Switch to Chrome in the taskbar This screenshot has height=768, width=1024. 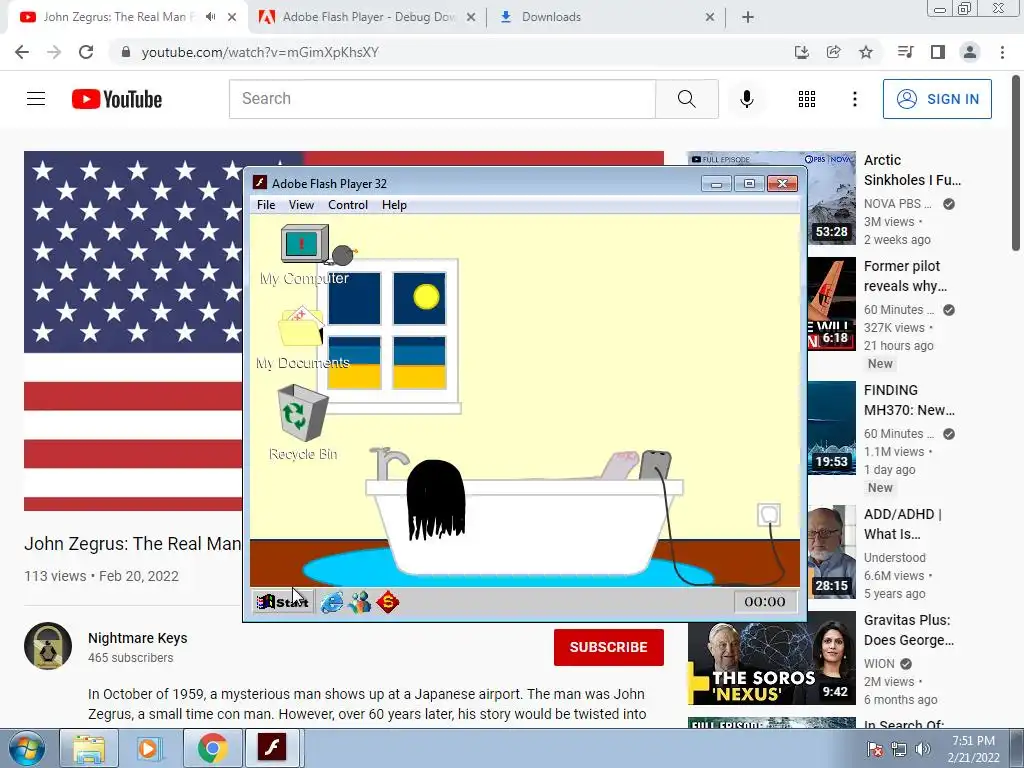(212, 748)
